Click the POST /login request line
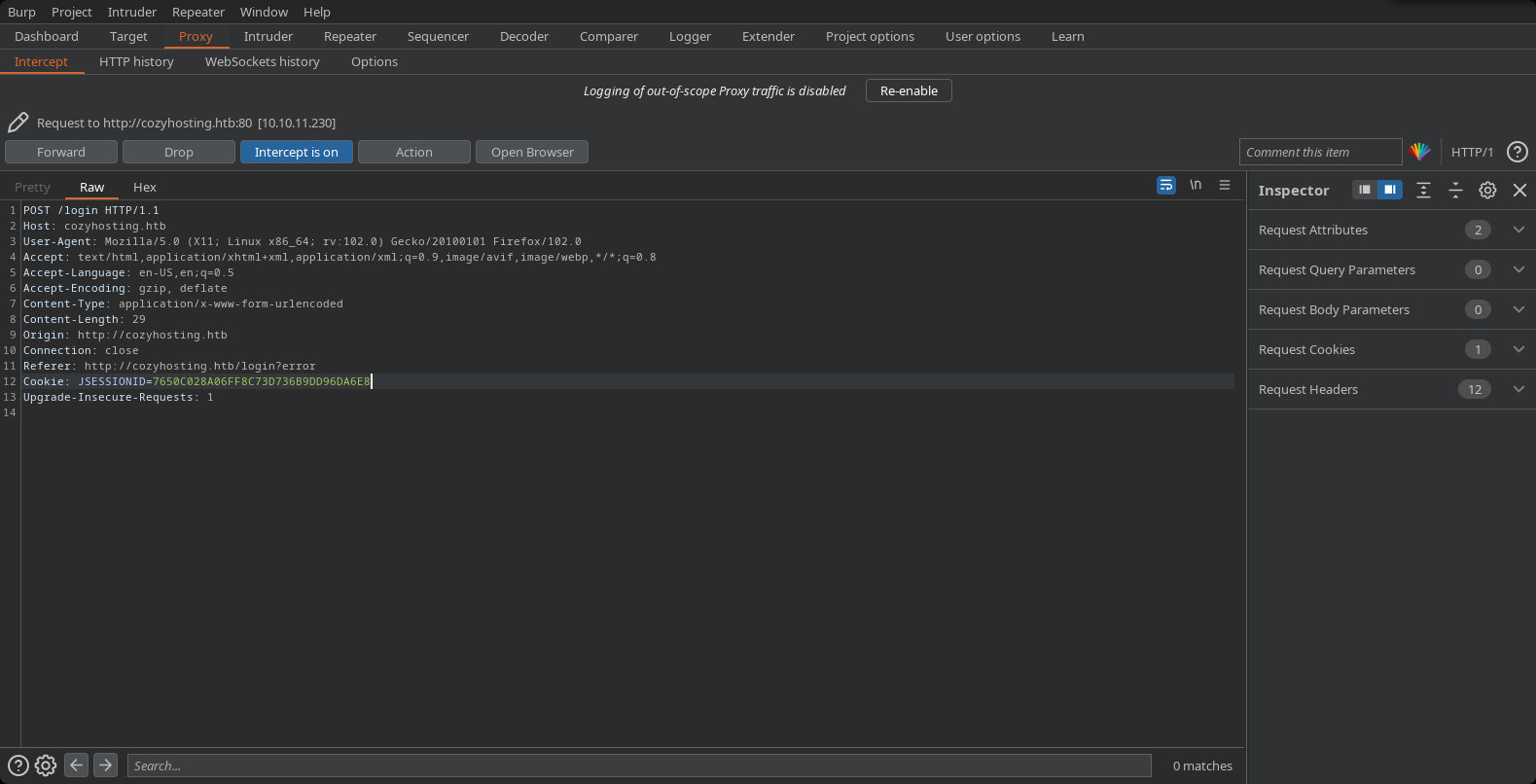Screen dimensions: 1536x784 [91, 210]
